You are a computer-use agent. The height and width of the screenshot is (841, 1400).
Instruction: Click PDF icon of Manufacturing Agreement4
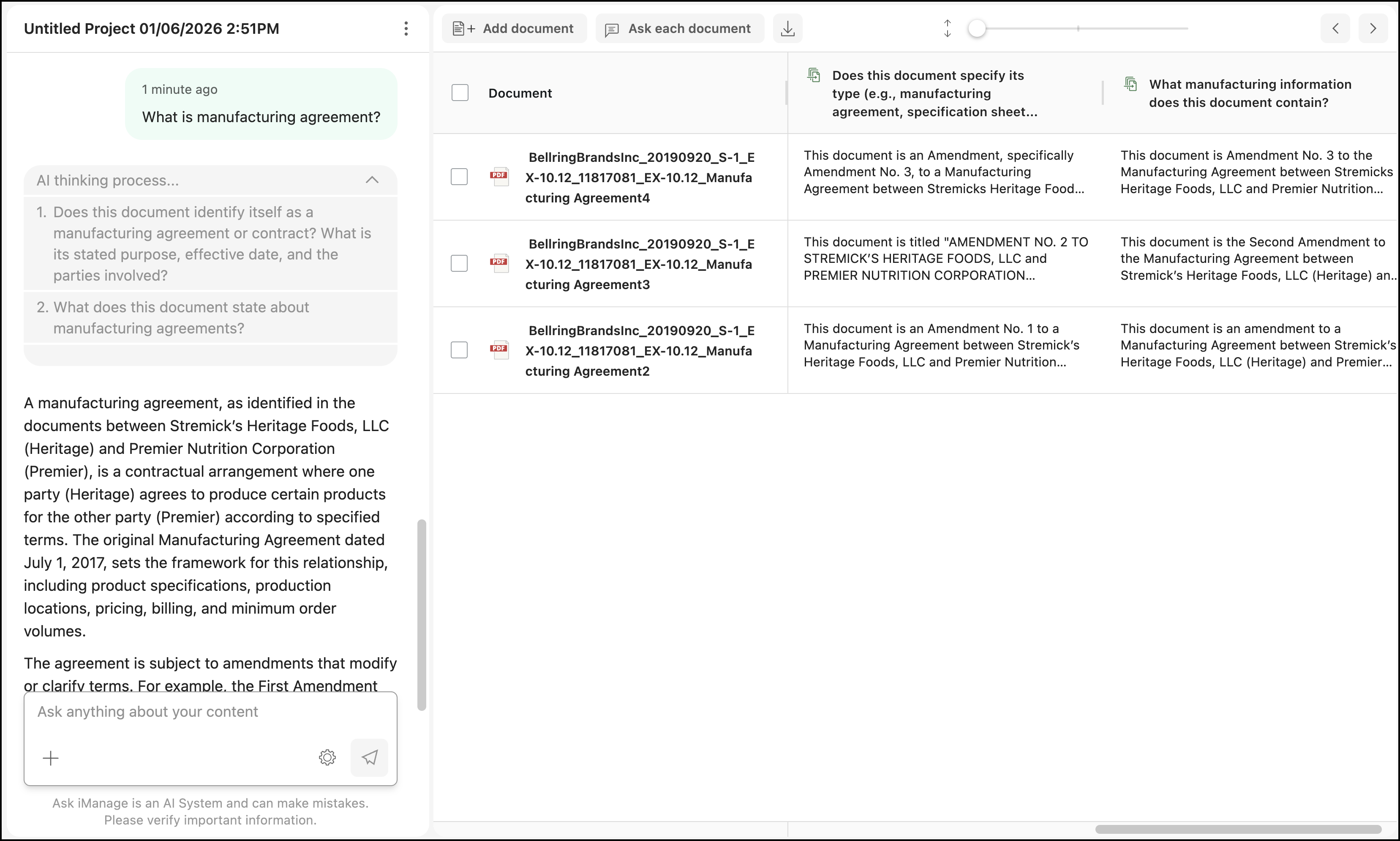(x=499, y=177)
